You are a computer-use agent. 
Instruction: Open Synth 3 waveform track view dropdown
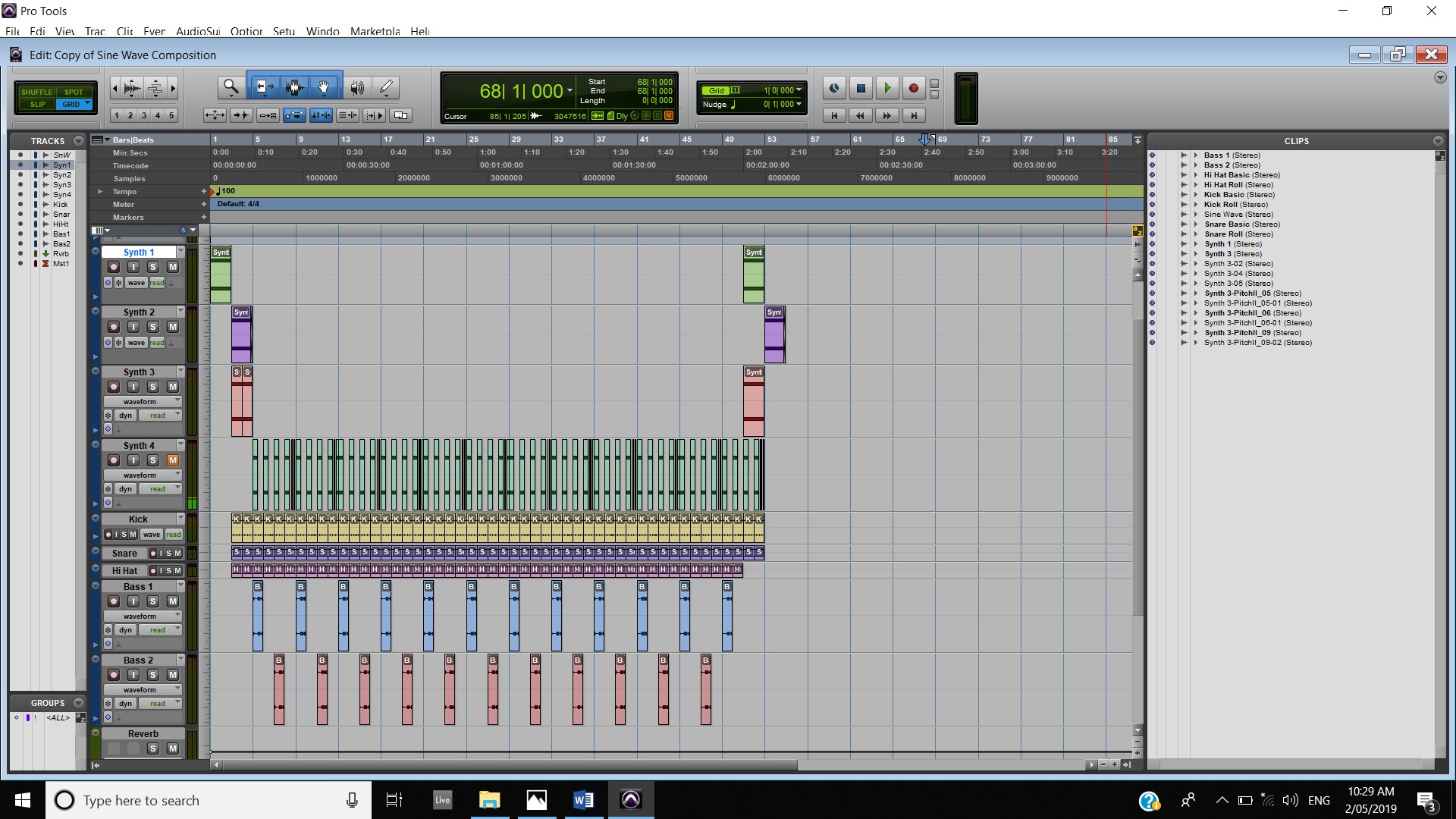pos(142,401)
